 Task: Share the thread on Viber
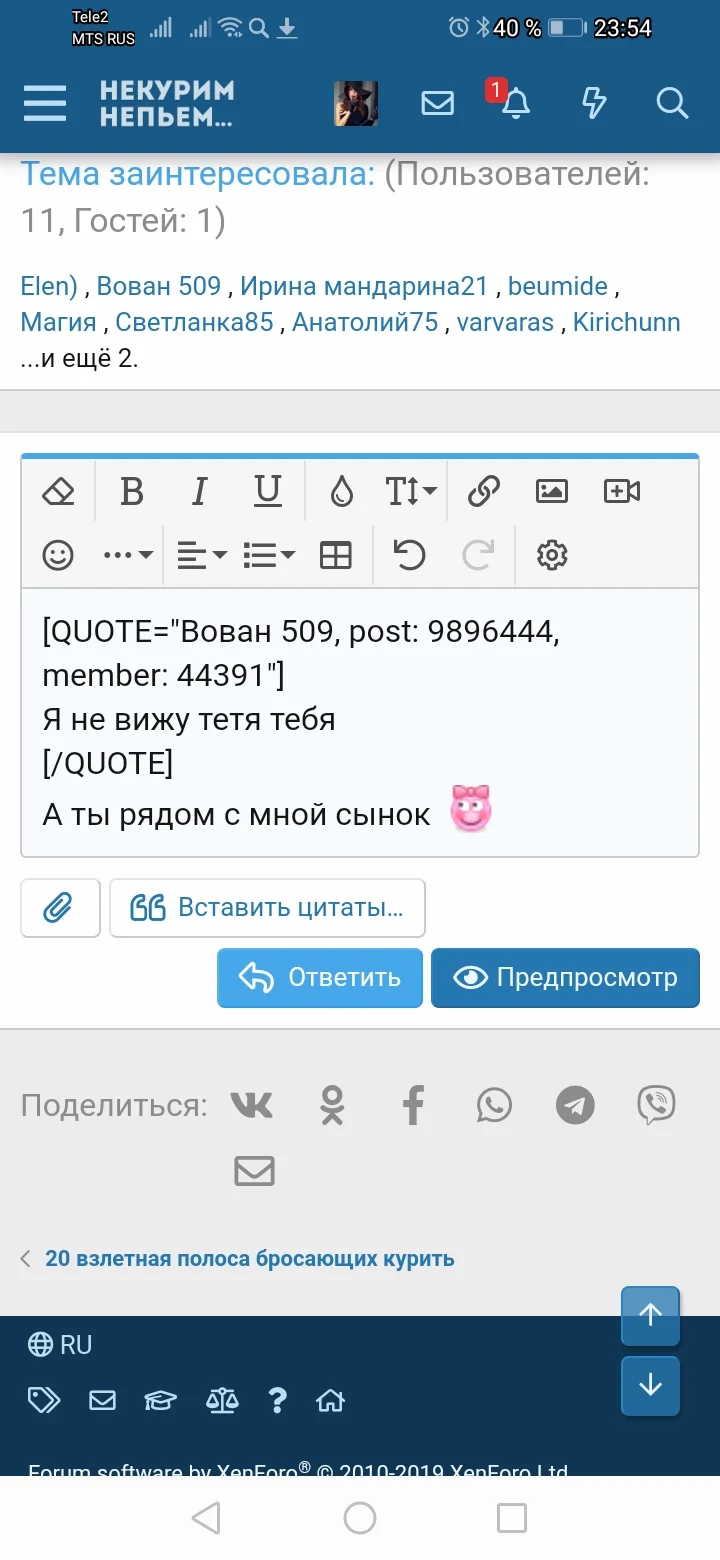coord(656,1105)
